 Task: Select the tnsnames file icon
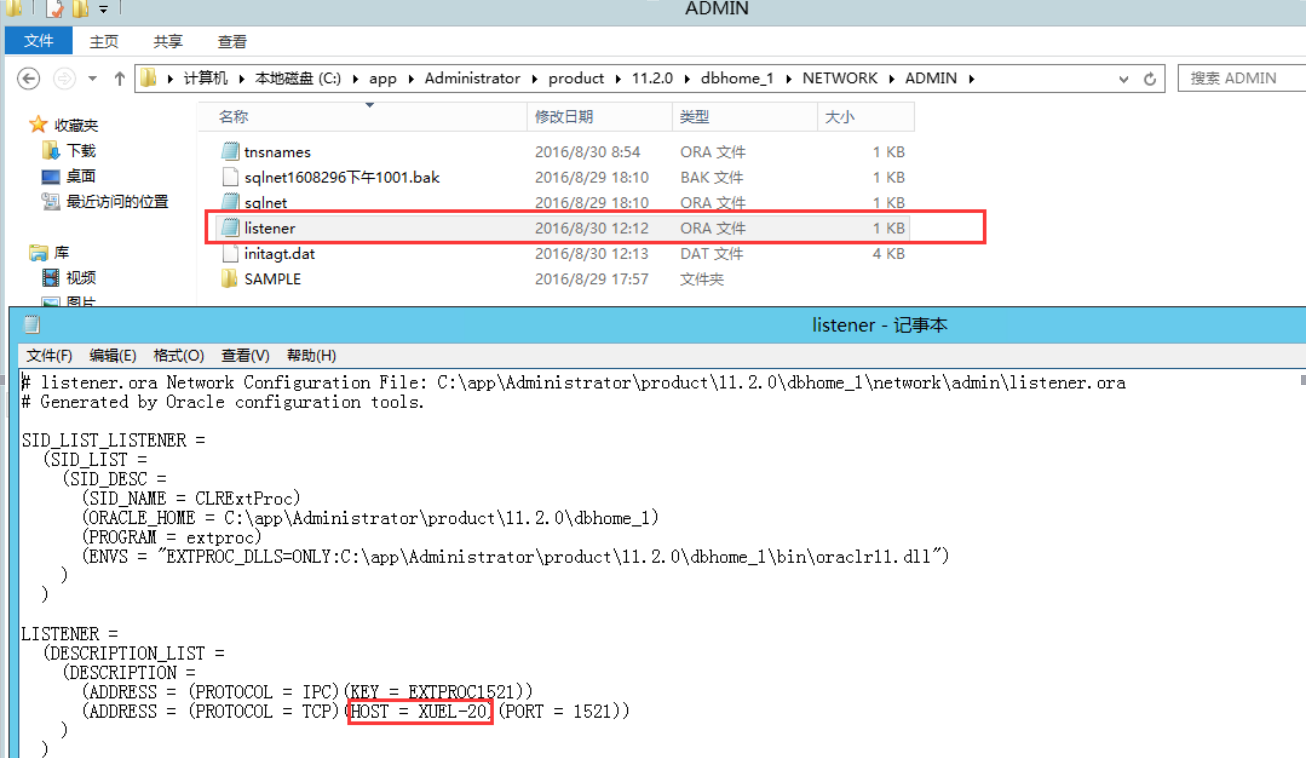pyautogui.click(x=230, y=152)
